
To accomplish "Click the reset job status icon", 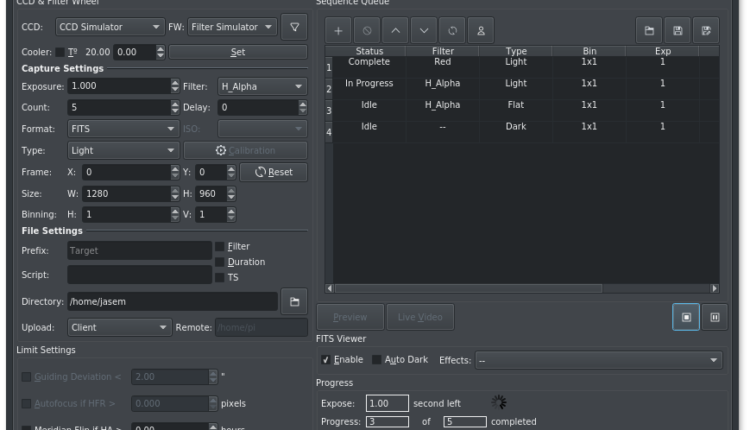I will point(453,31).
